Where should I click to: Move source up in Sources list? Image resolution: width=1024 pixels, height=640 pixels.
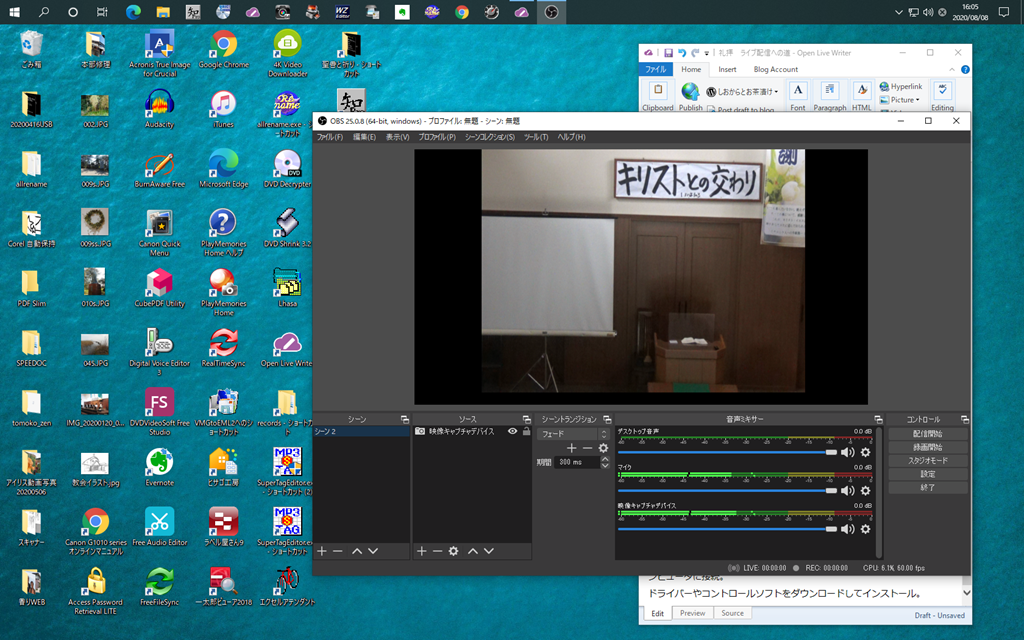point(473,551)
